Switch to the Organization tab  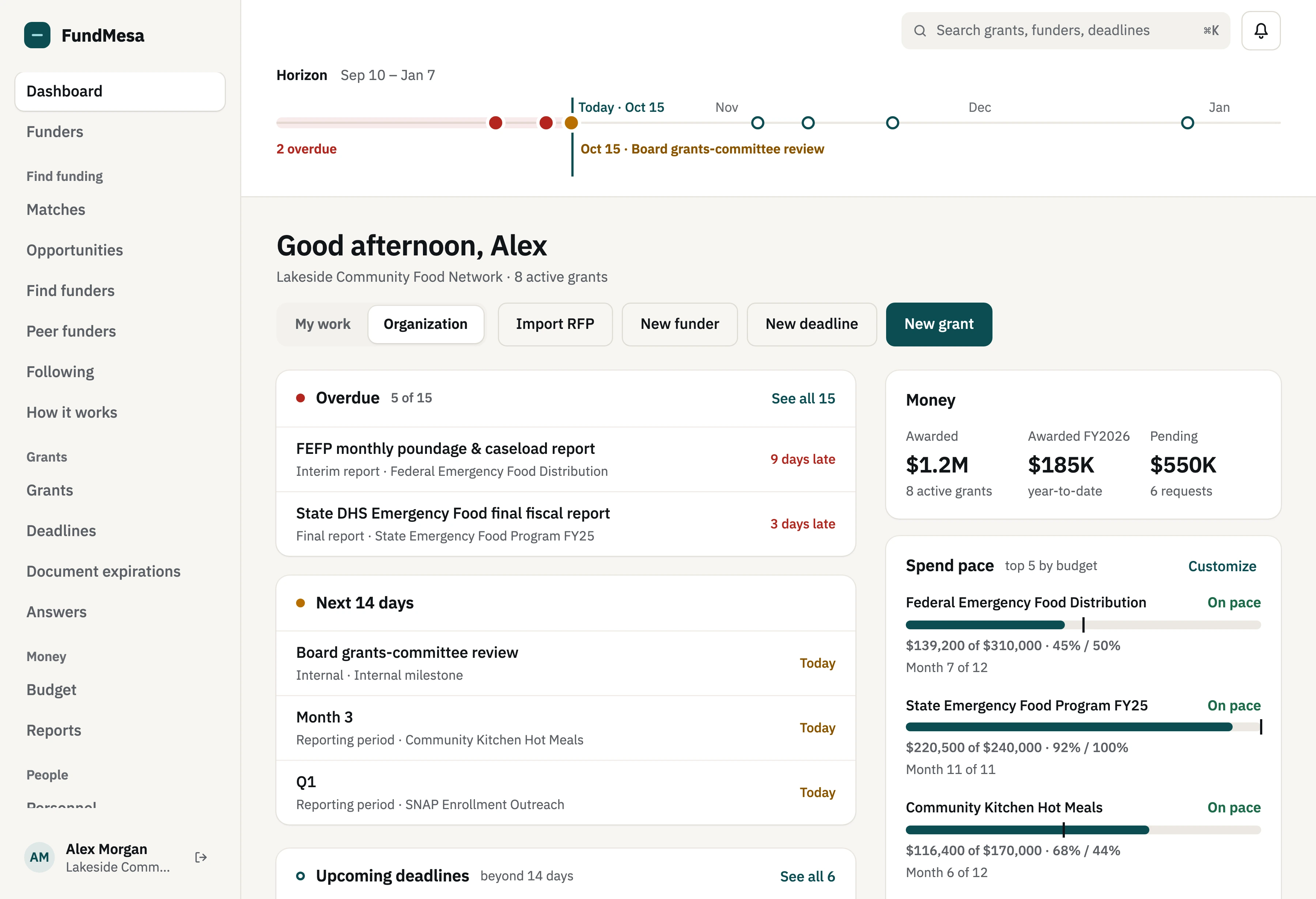click(x=426, y=325)
